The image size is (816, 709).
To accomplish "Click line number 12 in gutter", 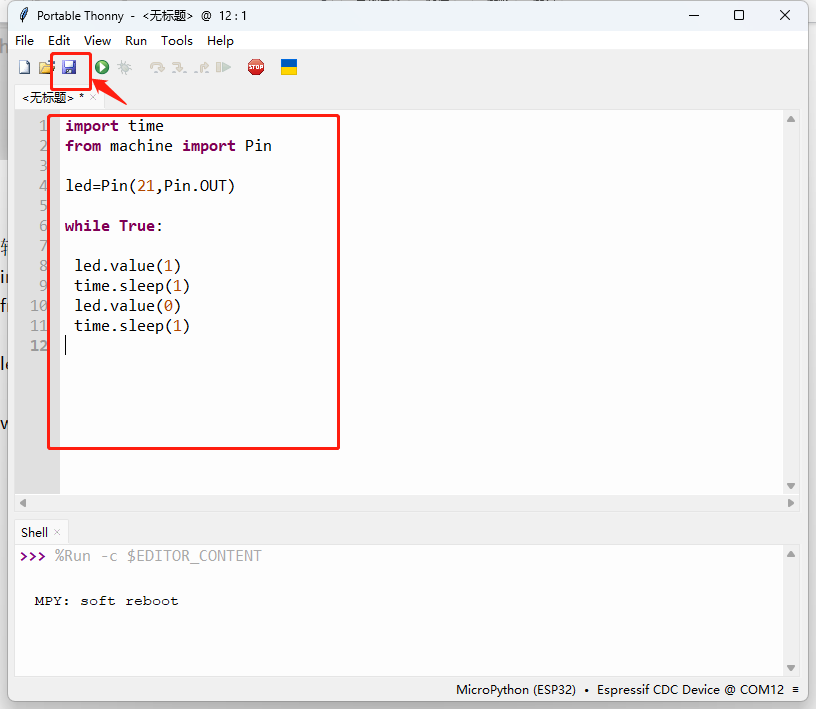I will pyautogui.click(x=39, y=346).
